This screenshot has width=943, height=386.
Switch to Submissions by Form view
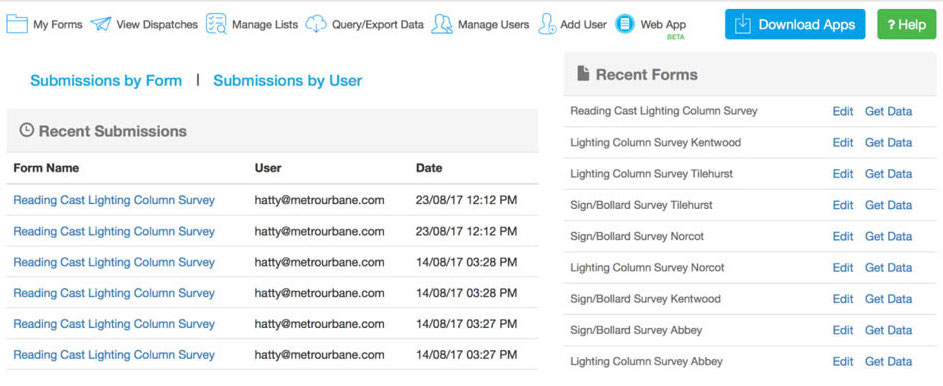click(x=106, y=81)
